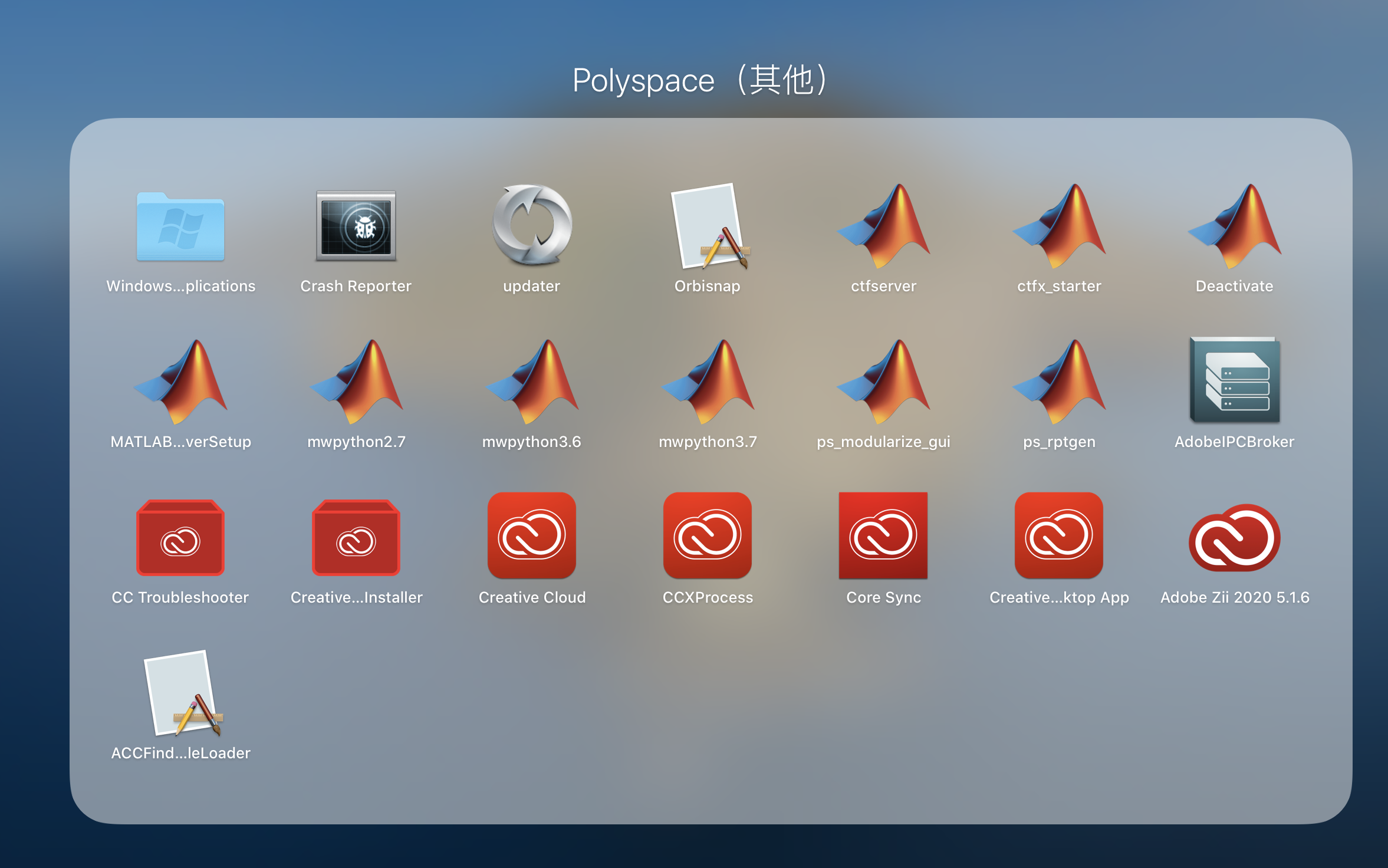Launch the Orbisnap app

(x=709, y=226)
